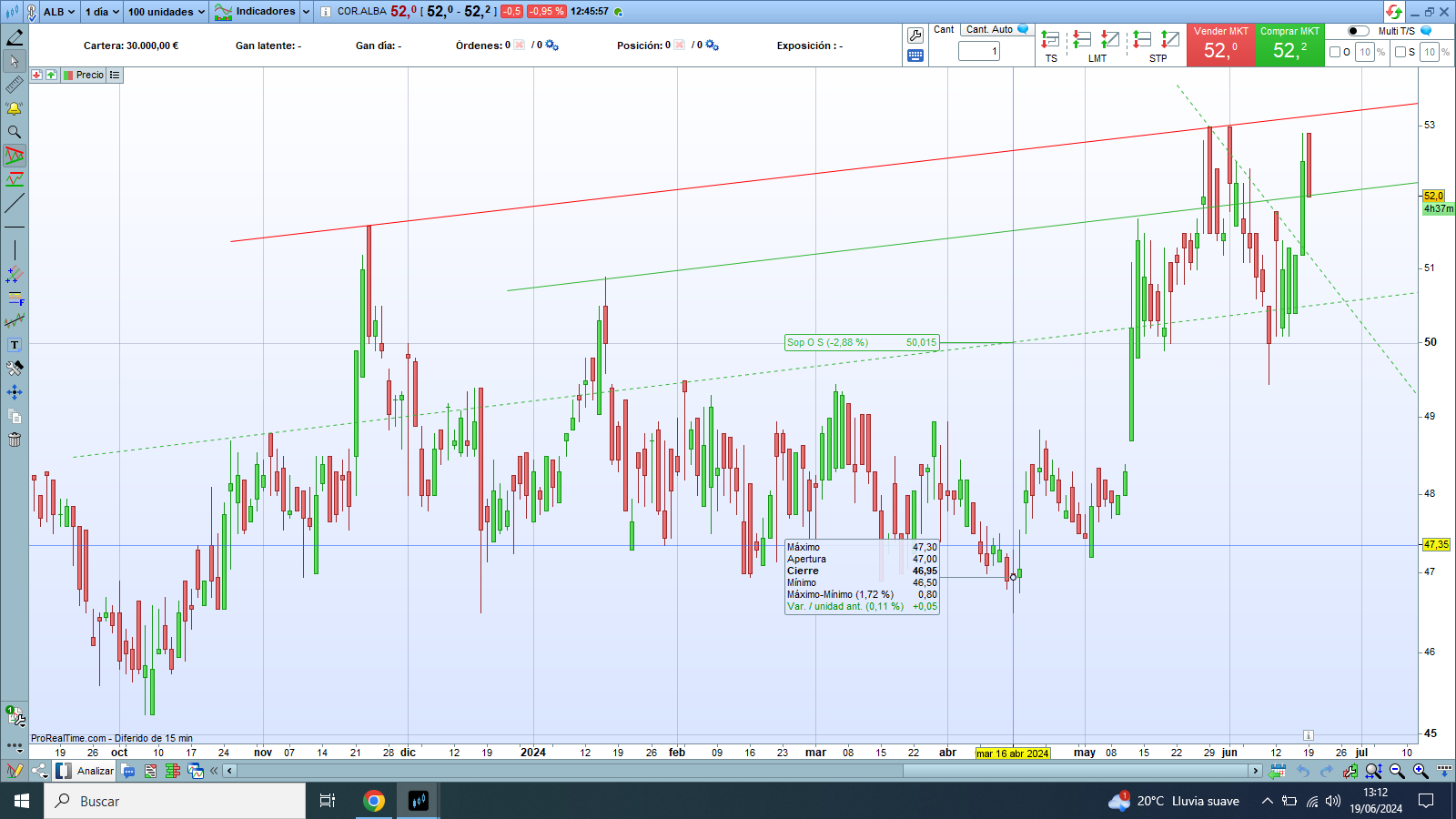
Task: Click the zoom out magnifier icon
Action: click(1398, 771)
